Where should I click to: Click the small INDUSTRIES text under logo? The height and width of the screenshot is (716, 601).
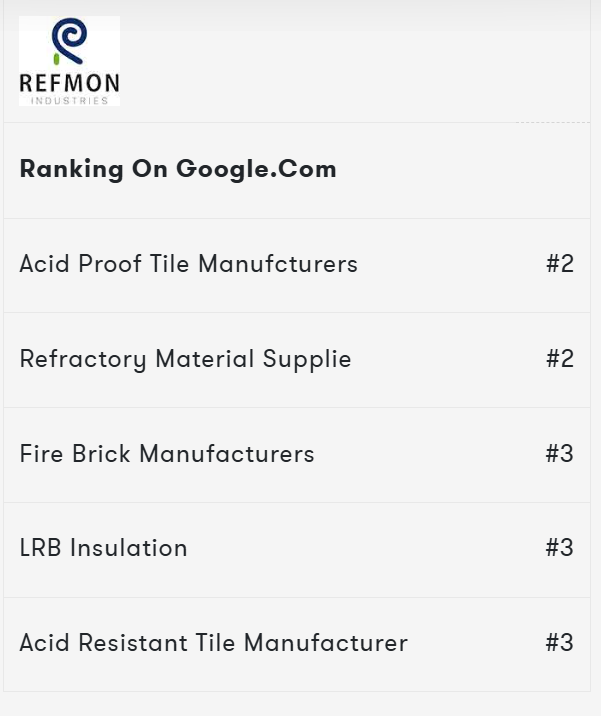click(x=69, y=100)
